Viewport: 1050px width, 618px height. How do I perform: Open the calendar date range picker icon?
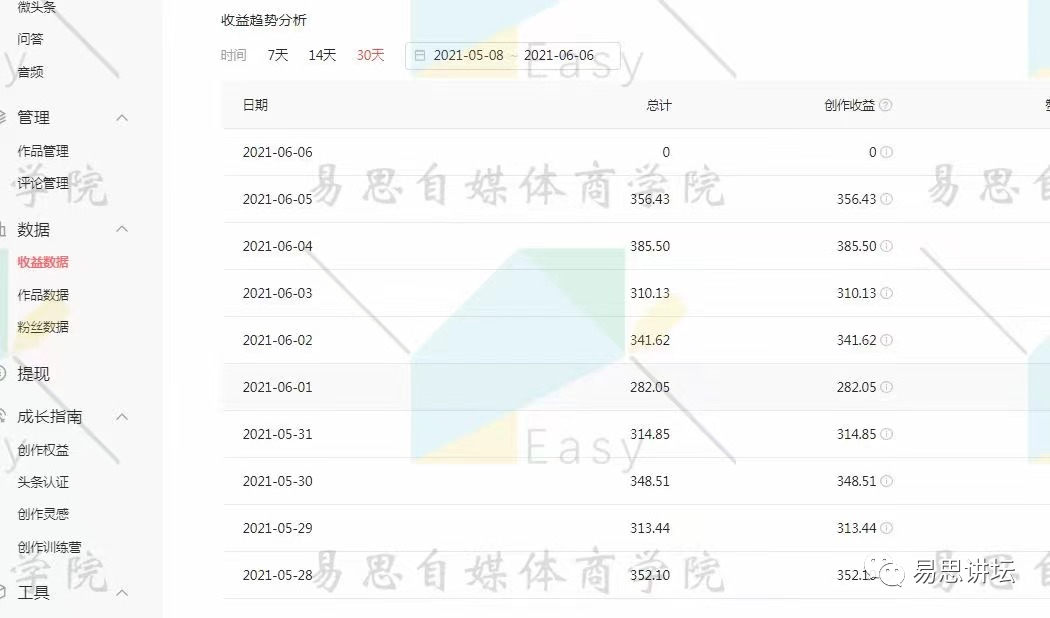[x=419, y=55]
